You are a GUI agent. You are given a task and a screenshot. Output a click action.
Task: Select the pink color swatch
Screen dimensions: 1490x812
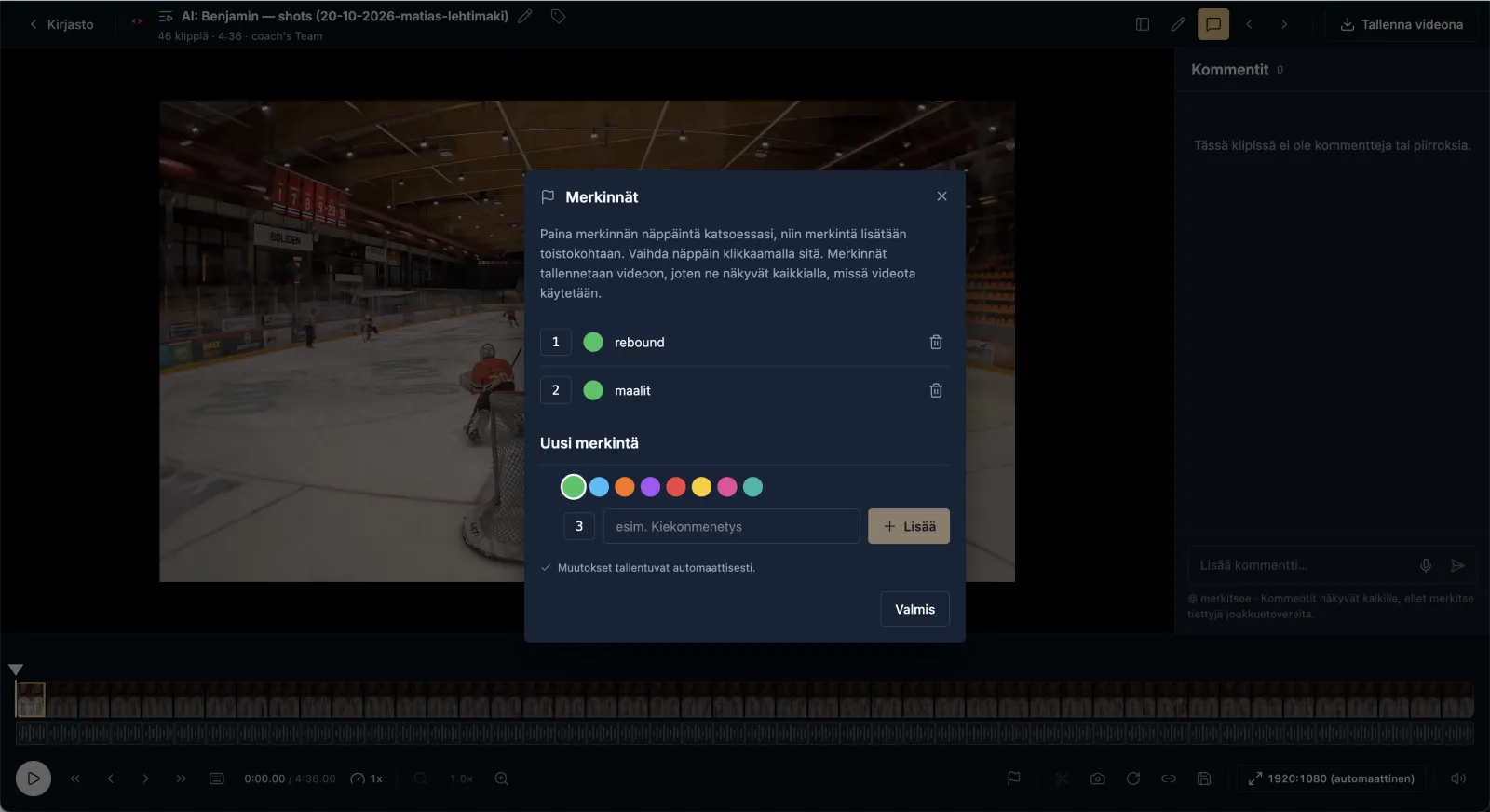(727, 486)
